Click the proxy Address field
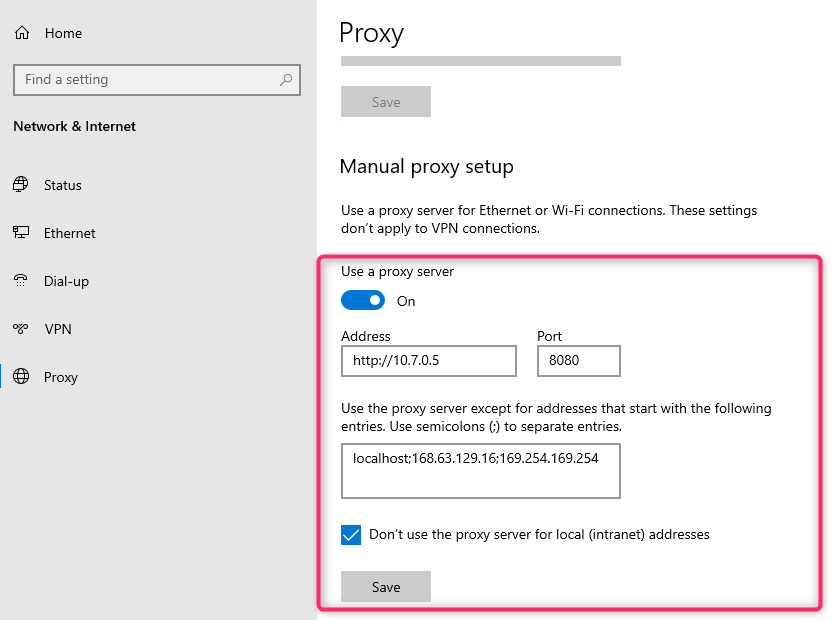 point(429,361)
